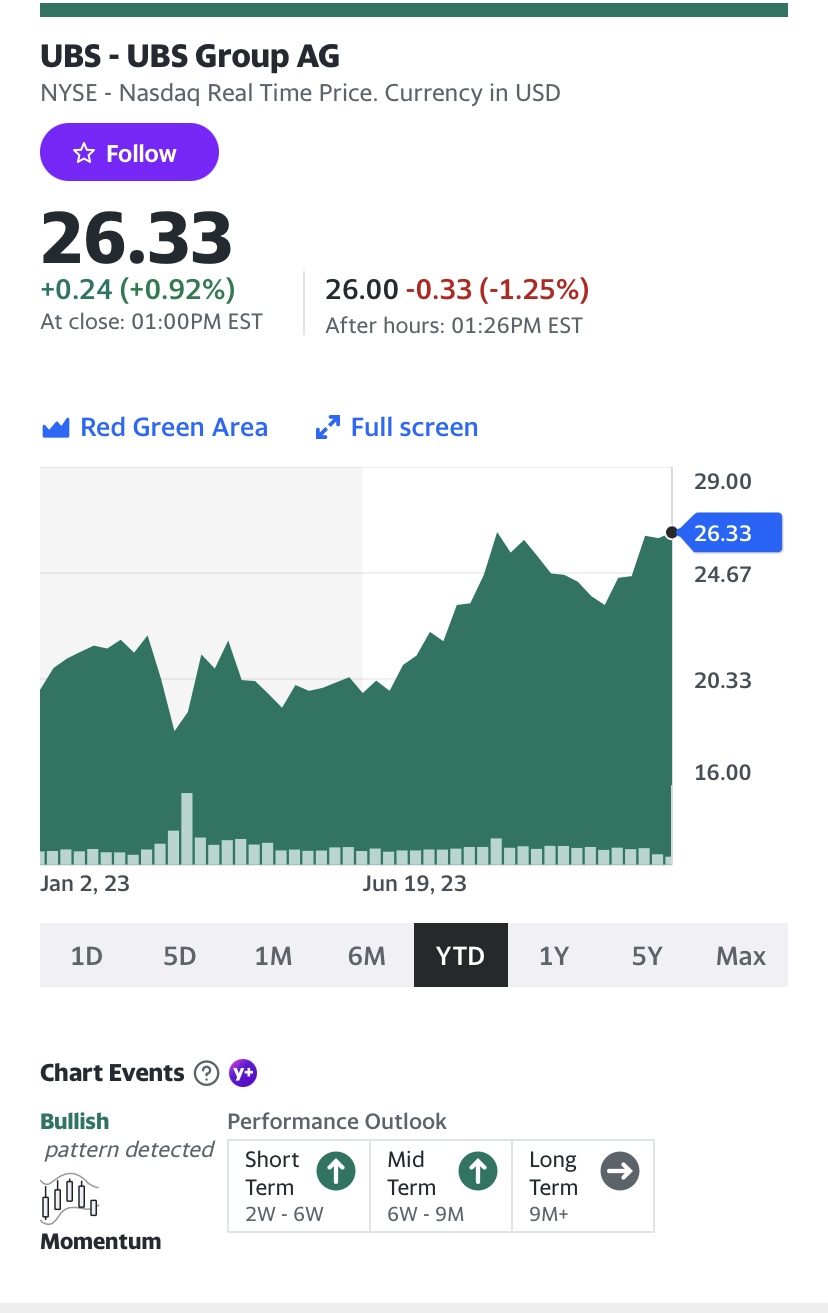Click the Short Term up arrow icon
This screenshot has height=1313, width=828.
coord(336,1171)
